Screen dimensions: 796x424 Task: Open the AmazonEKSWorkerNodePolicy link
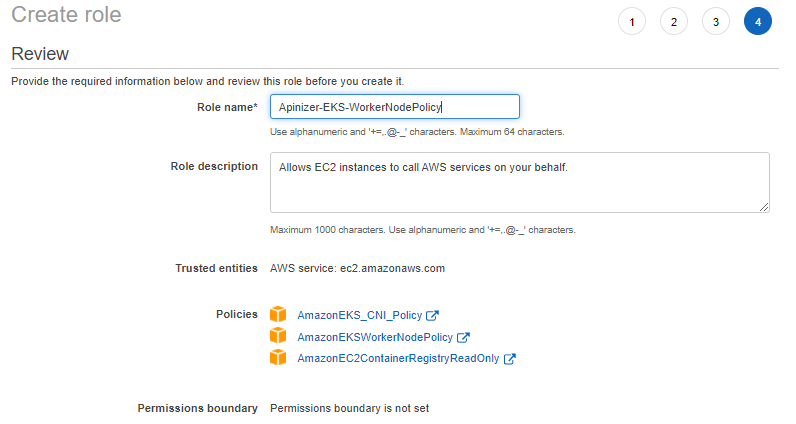point(375,338)
